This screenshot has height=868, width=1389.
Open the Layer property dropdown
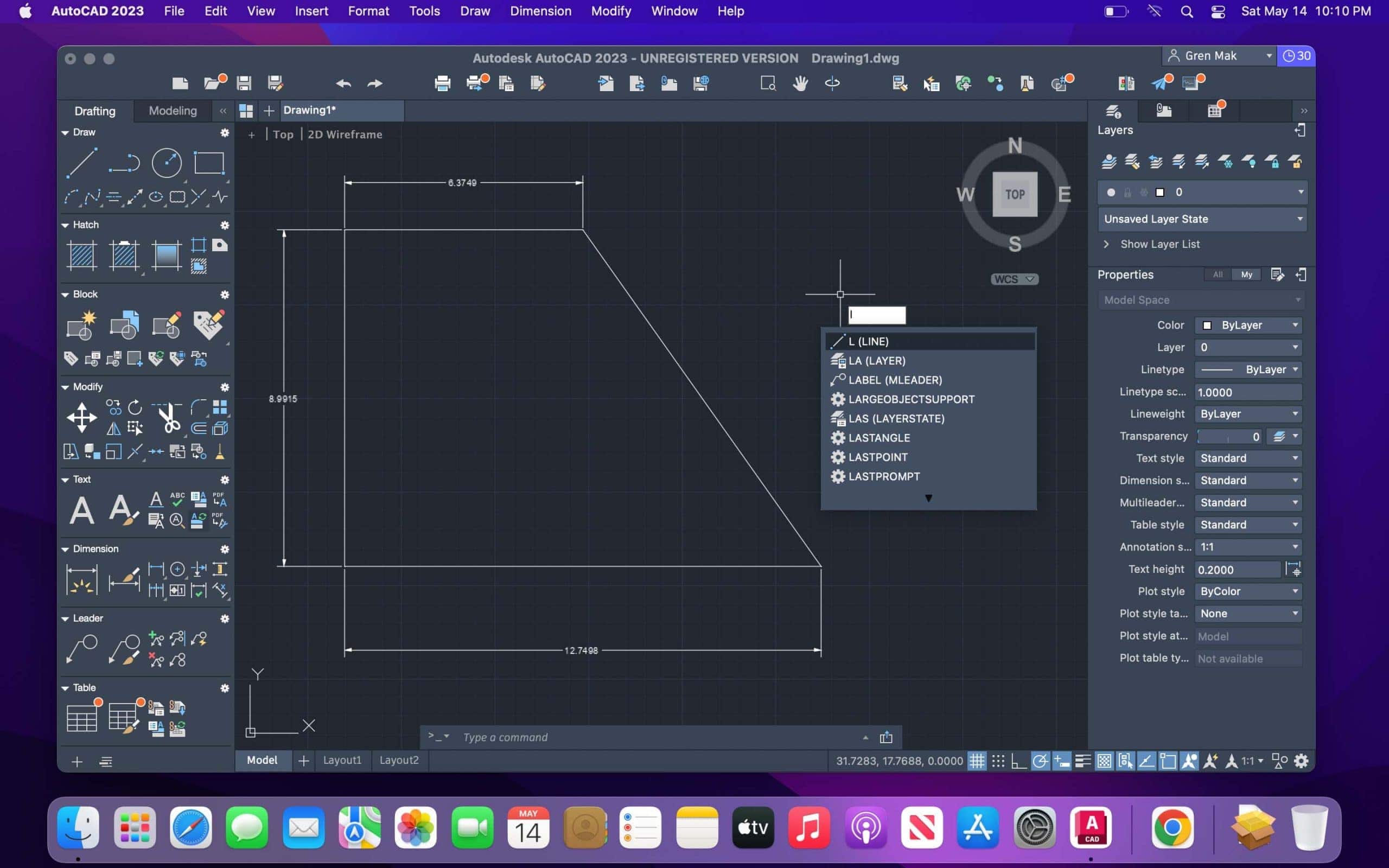pos(1248,347)
